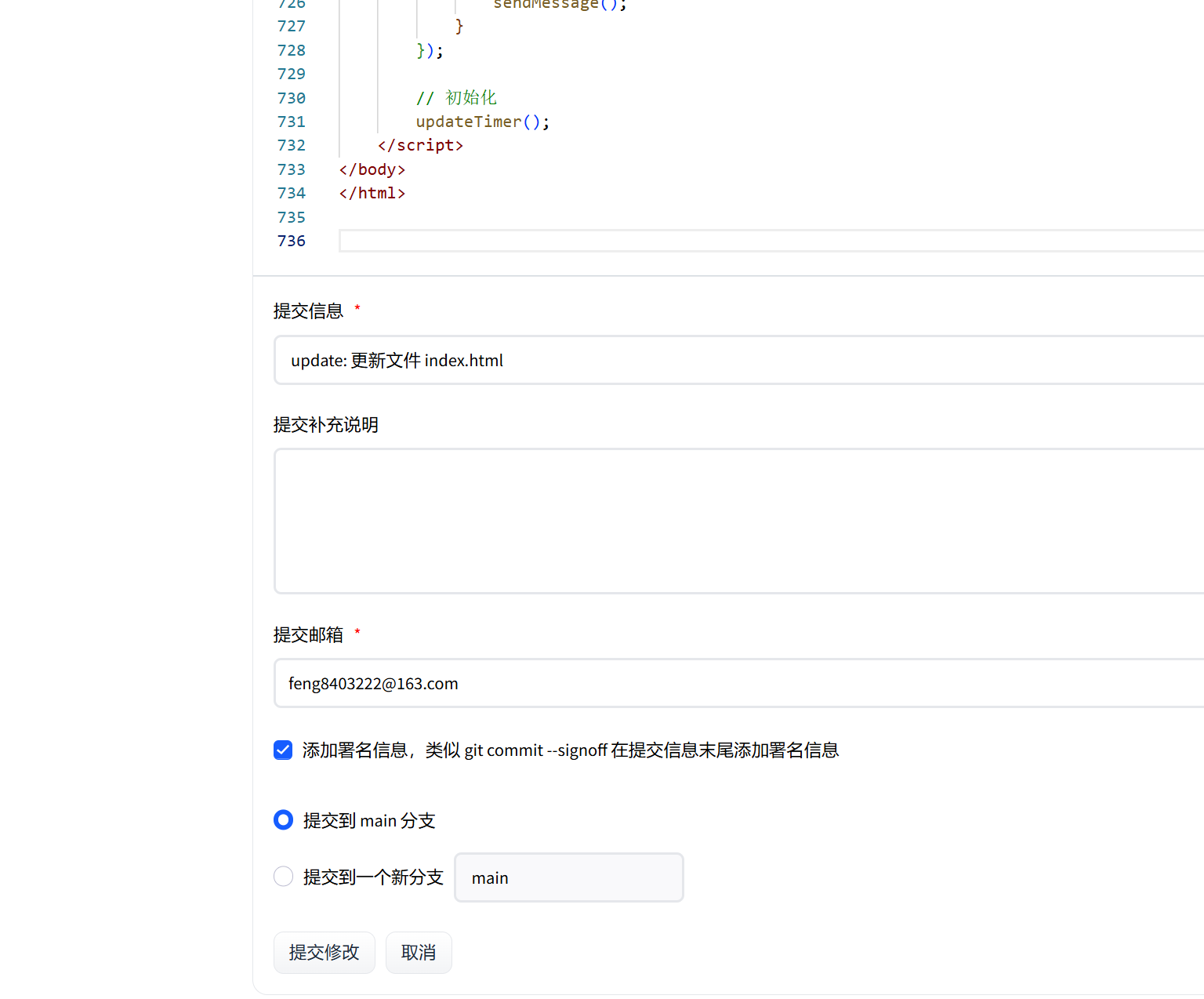This screenshot has height=999, width=1204.
Task: Place cursor on empty code line 736
Action: point(771,241)
